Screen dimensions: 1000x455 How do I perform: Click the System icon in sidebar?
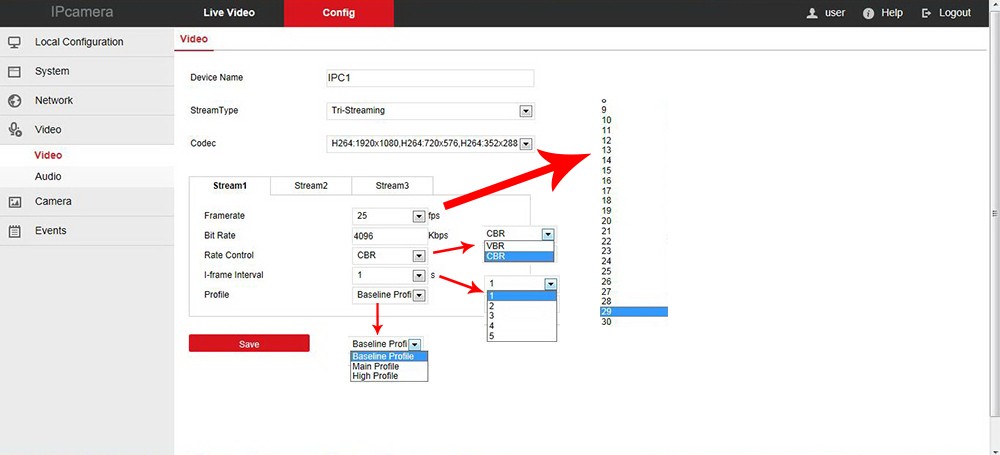[15, 72]
